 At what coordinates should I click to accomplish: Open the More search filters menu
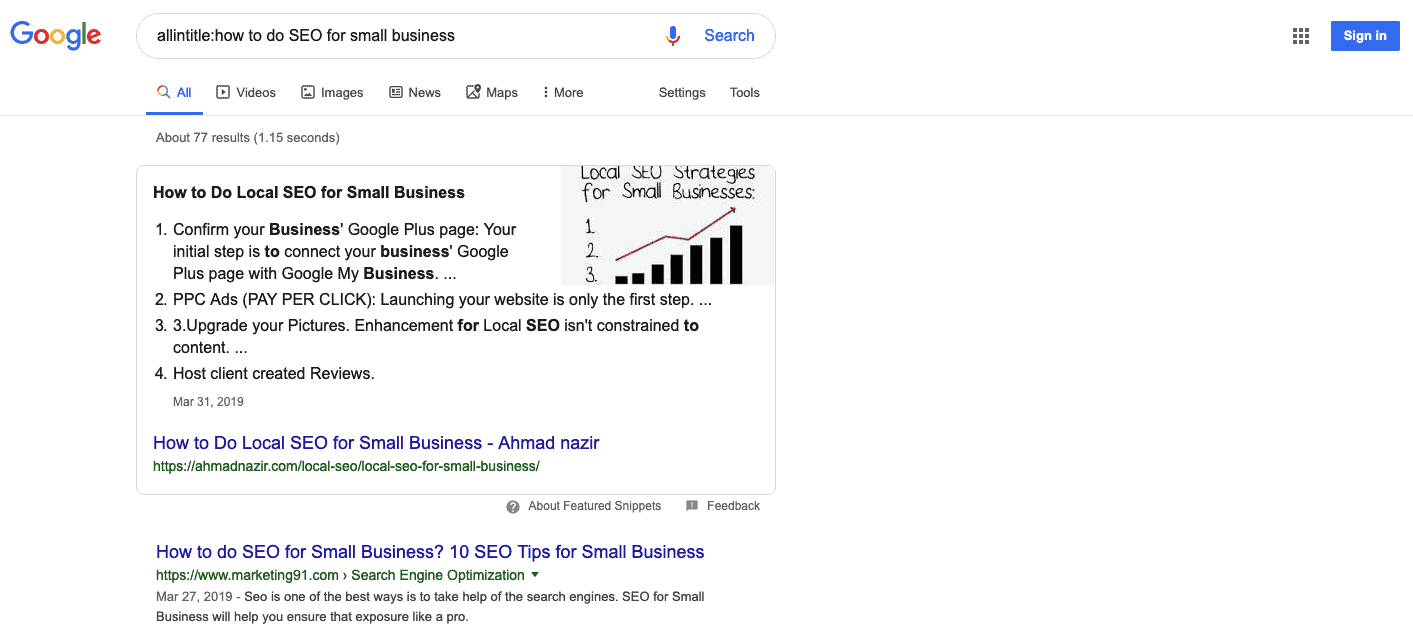(x=562, y=92)
